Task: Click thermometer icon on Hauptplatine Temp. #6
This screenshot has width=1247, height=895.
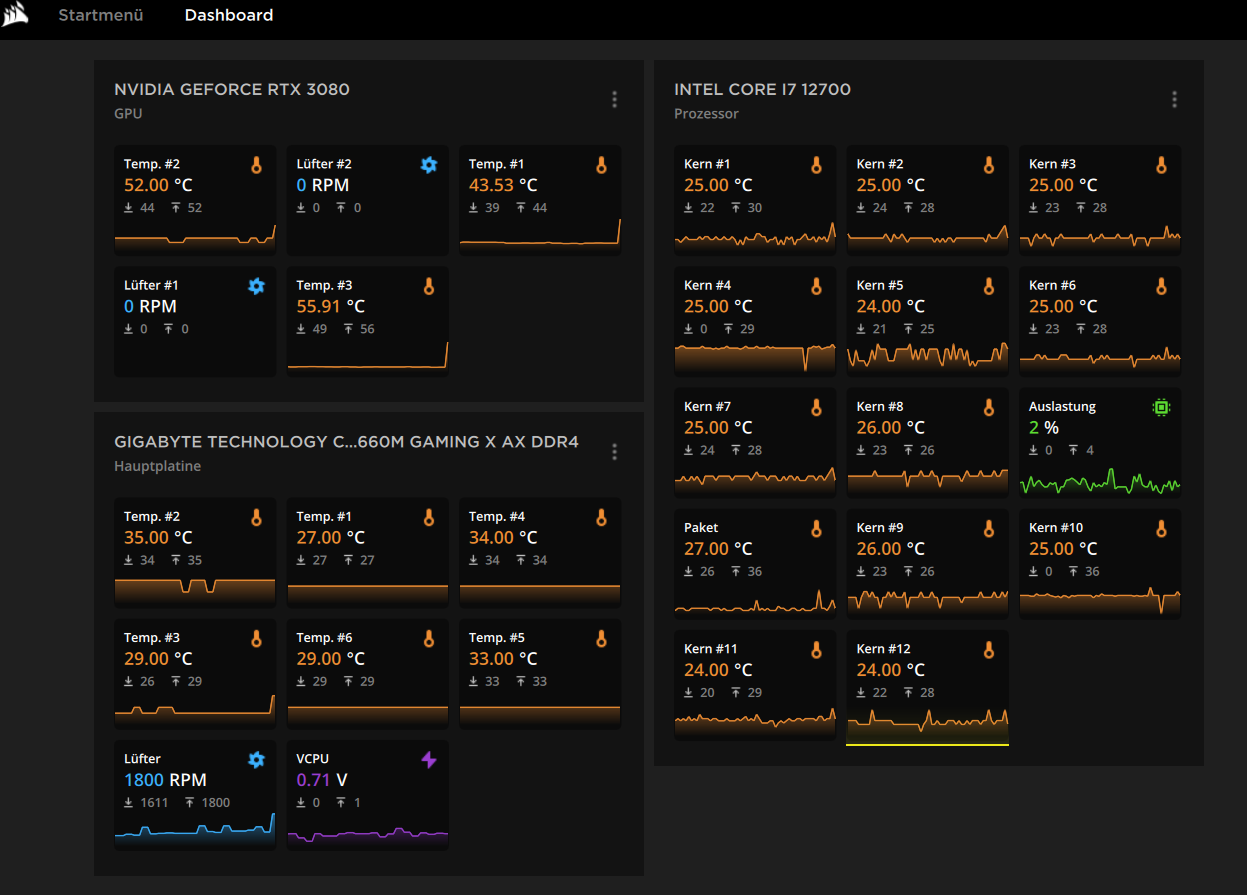Action: pos(429,638)
